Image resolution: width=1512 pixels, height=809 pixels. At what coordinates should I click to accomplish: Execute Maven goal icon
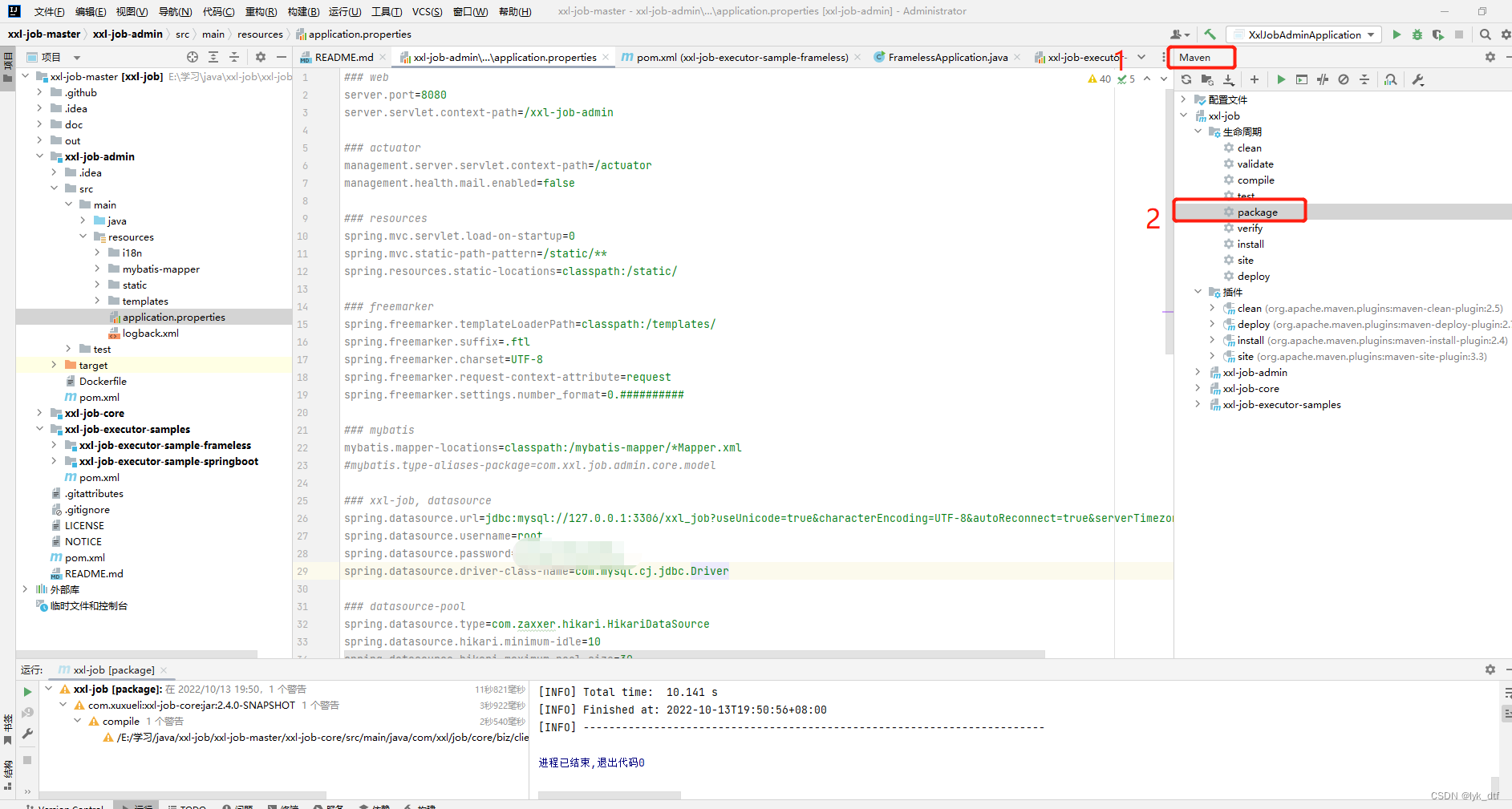point(1302,79)
